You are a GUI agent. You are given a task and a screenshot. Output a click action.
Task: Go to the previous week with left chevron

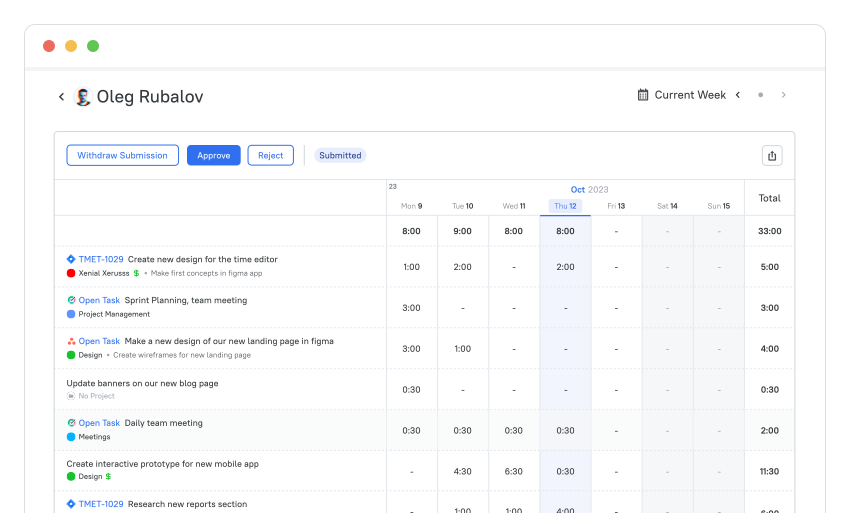[738, 95]
